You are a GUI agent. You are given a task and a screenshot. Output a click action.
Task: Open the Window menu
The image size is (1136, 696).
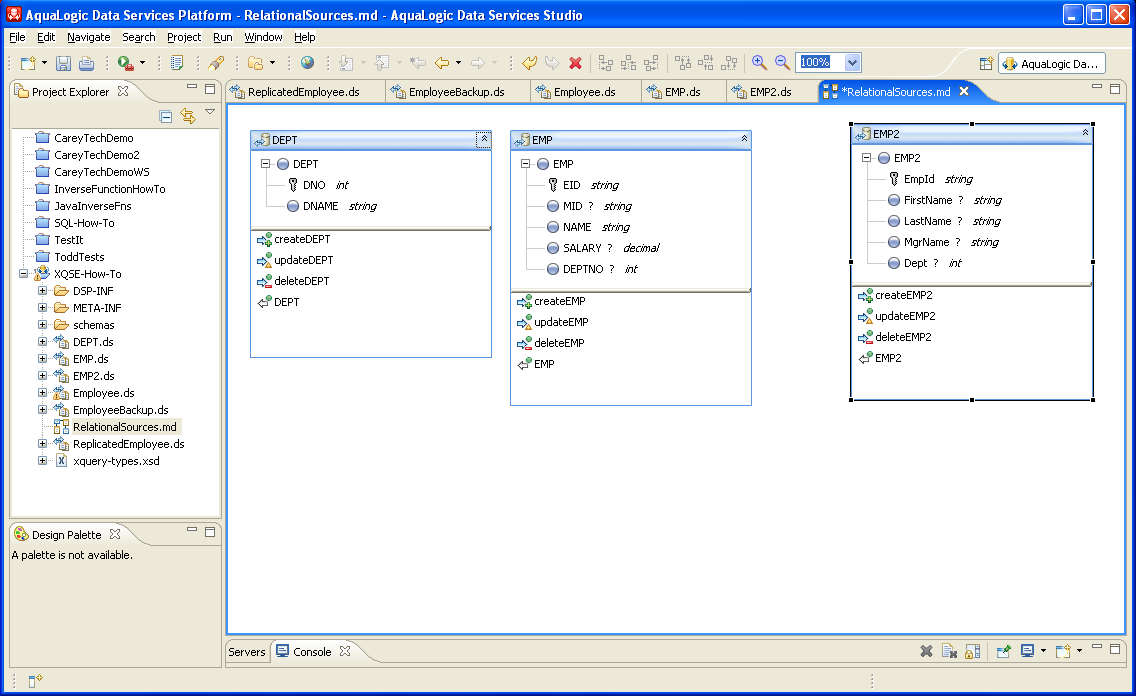click(263, 37)
